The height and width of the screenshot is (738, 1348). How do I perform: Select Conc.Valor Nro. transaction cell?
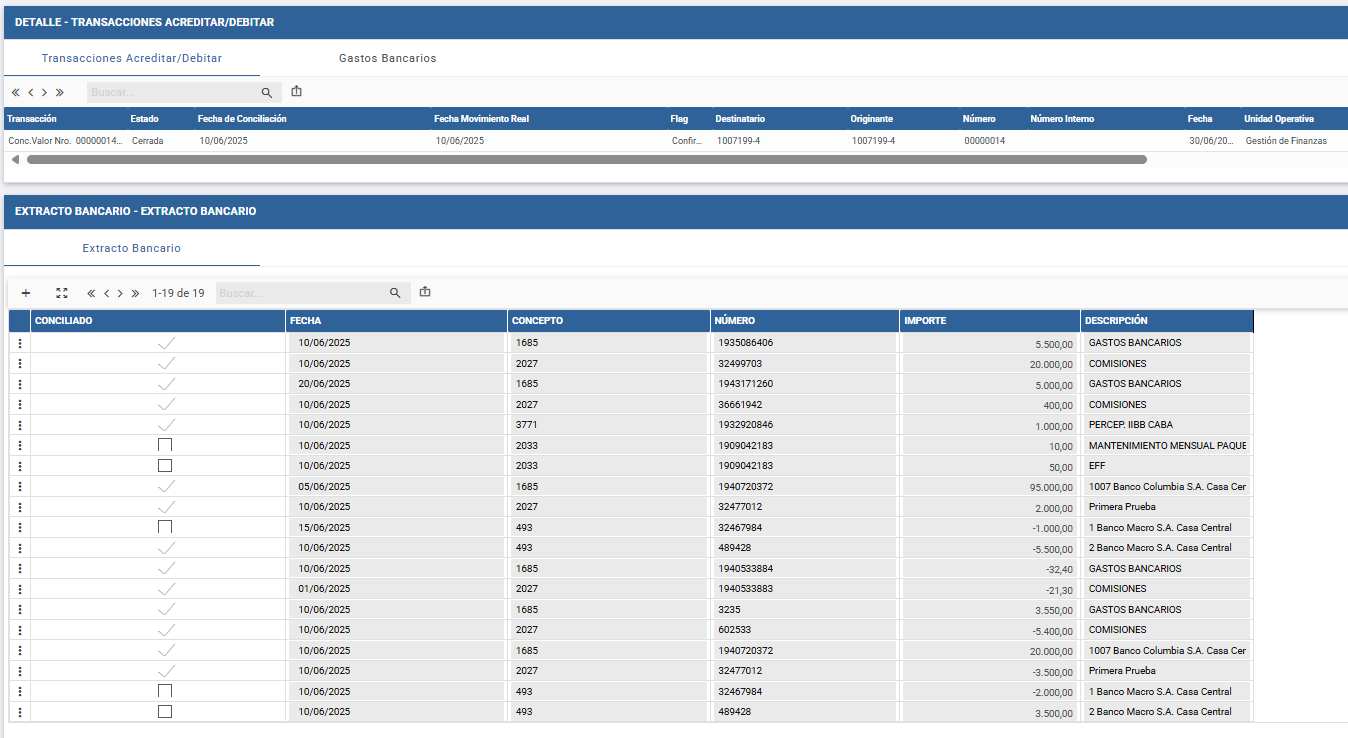point(65,141)
